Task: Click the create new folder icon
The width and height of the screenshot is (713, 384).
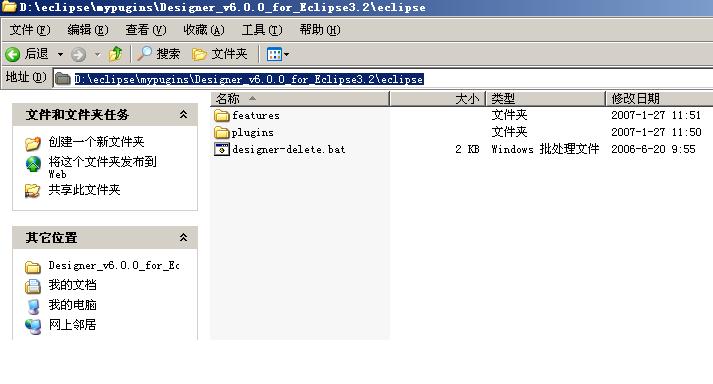Action: click(33, 143)
